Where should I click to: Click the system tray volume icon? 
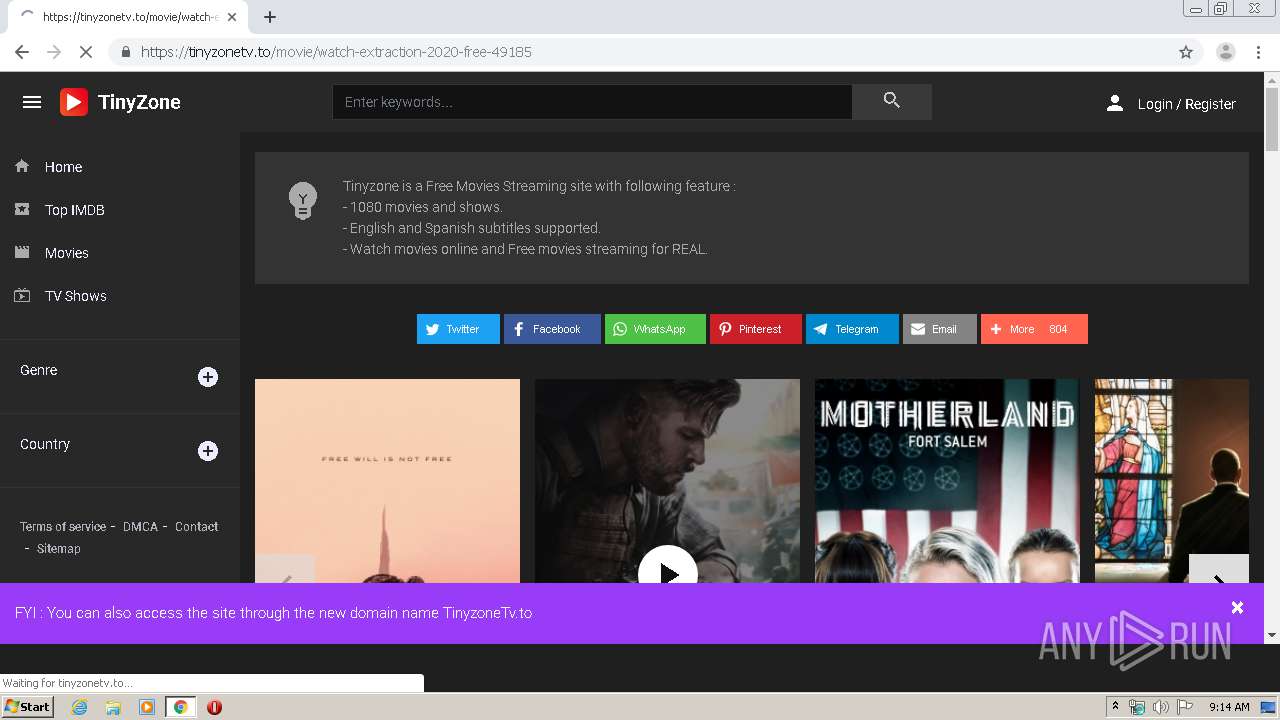tap(1160, 707)
